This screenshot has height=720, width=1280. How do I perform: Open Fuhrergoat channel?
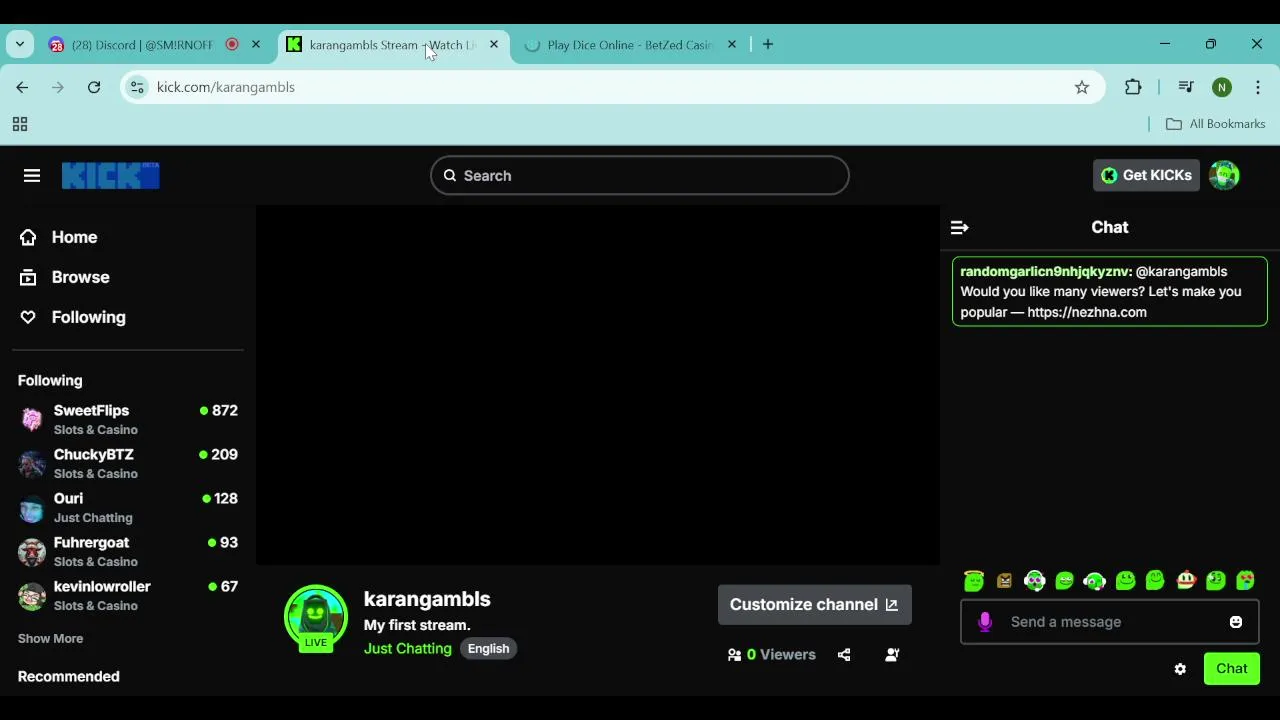click(128, 551)
